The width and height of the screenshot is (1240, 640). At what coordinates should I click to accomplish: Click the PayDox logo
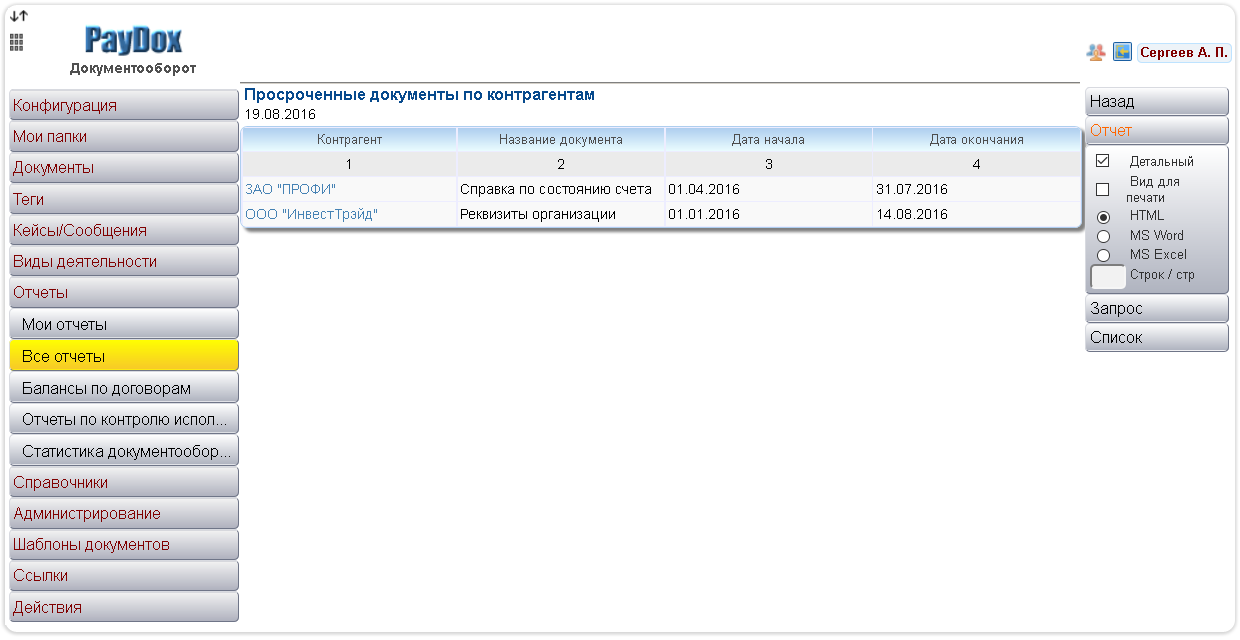[x=133, y=41]
